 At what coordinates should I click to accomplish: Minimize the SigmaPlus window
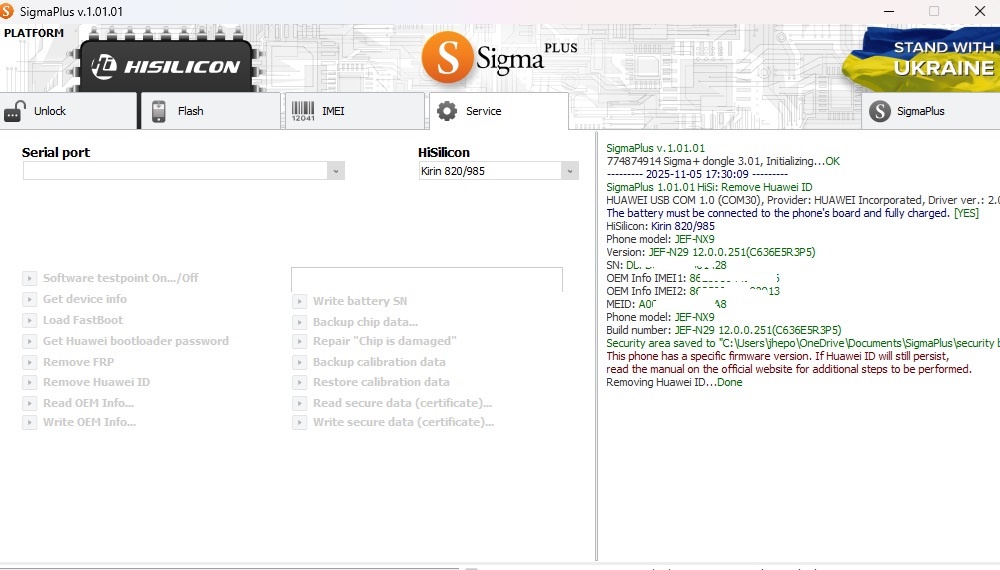pos(888,11)
